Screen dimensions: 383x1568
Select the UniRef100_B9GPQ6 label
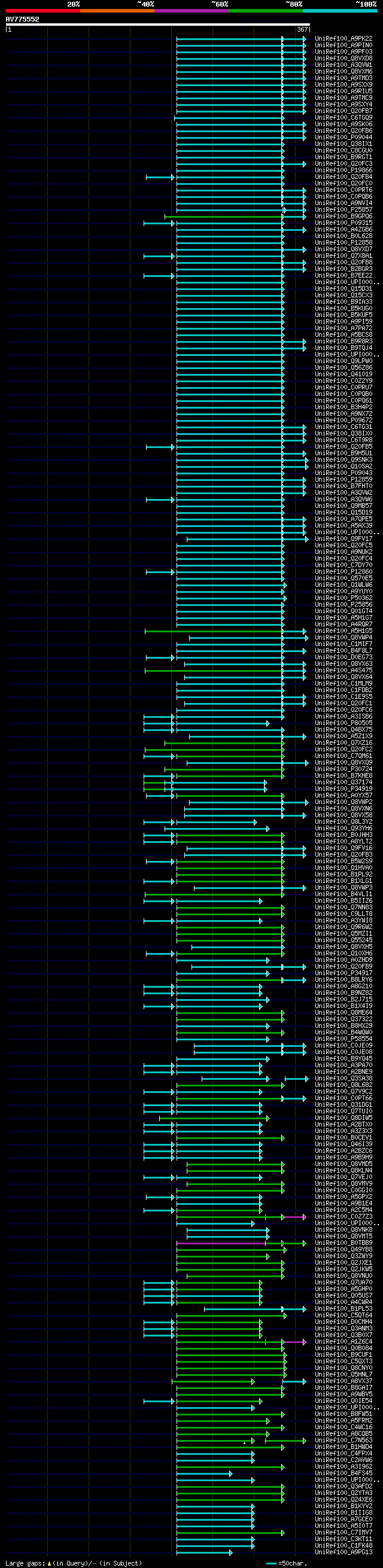pyautogui.click(x=344, y=216)
